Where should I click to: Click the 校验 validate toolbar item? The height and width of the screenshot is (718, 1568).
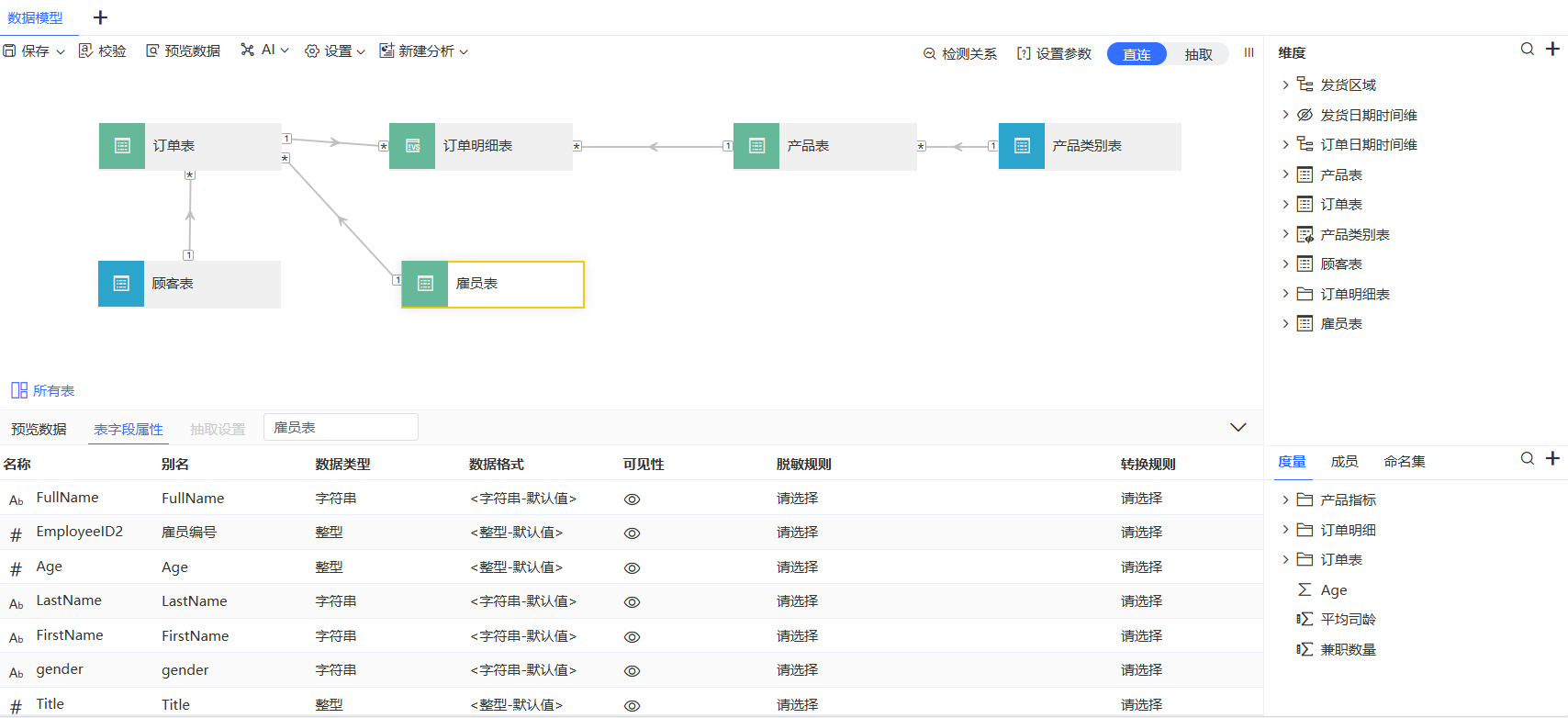[x=103, y=51]
